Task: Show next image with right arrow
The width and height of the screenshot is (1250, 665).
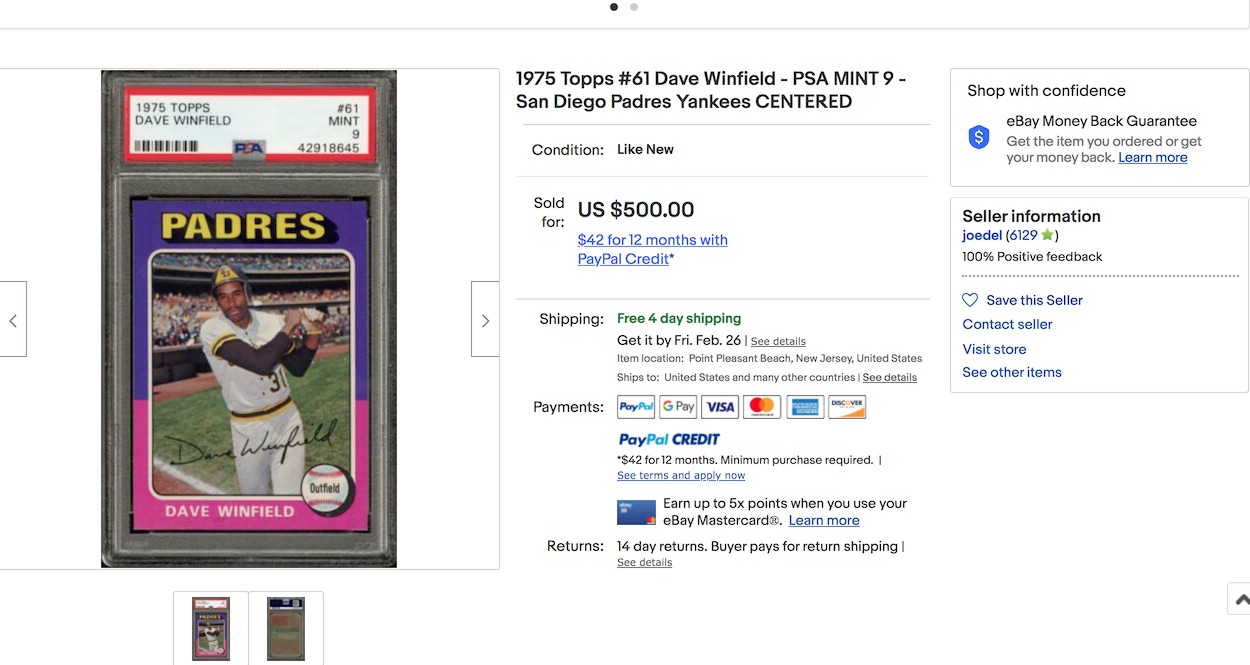Action: click(485, 320)
